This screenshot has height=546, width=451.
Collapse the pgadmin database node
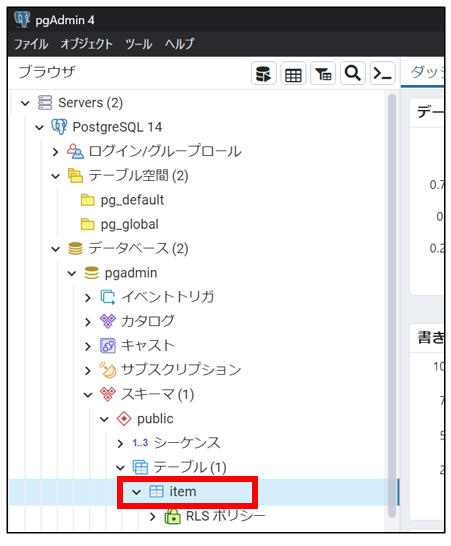coord(72,273)
